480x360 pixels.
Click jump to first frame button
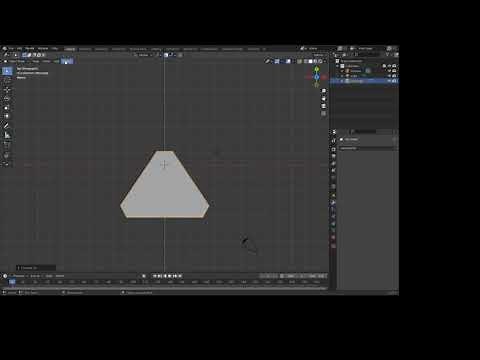coord(155,276)
